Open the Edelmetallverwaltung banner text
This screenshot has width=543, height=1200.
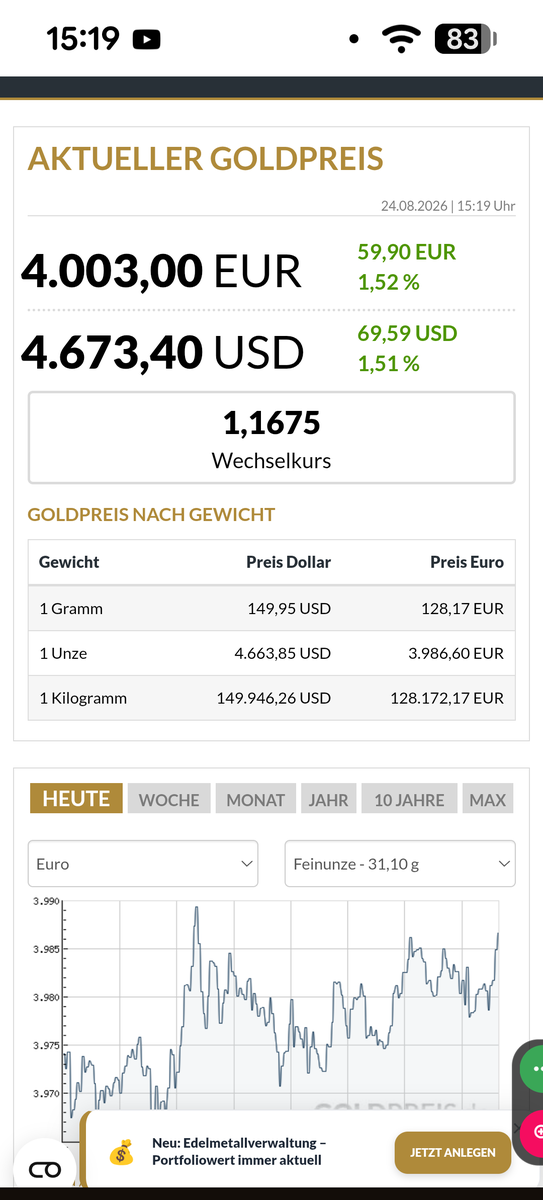click(240, 1152)
